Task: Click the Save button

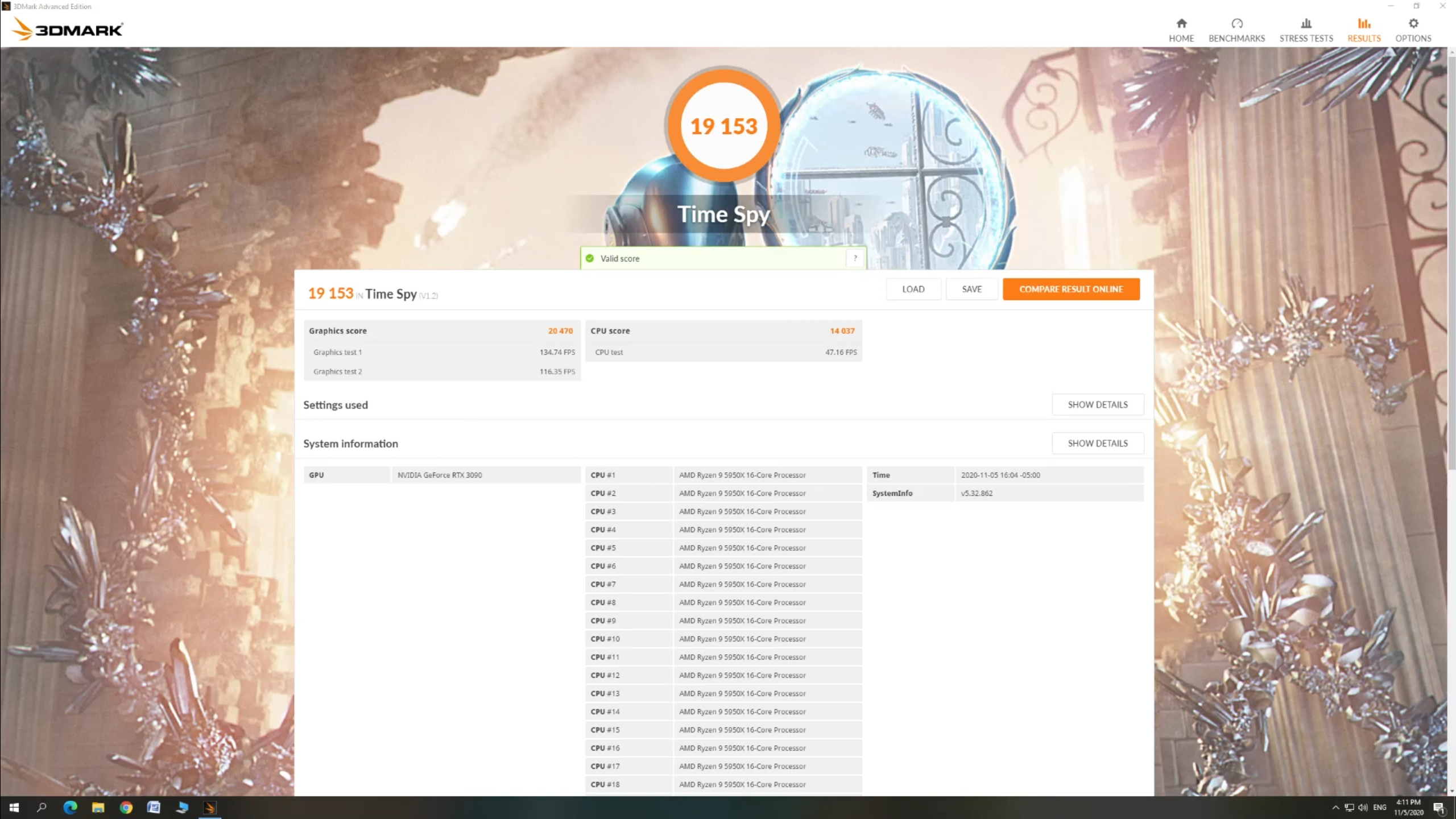Action: (x=971, y=289)
